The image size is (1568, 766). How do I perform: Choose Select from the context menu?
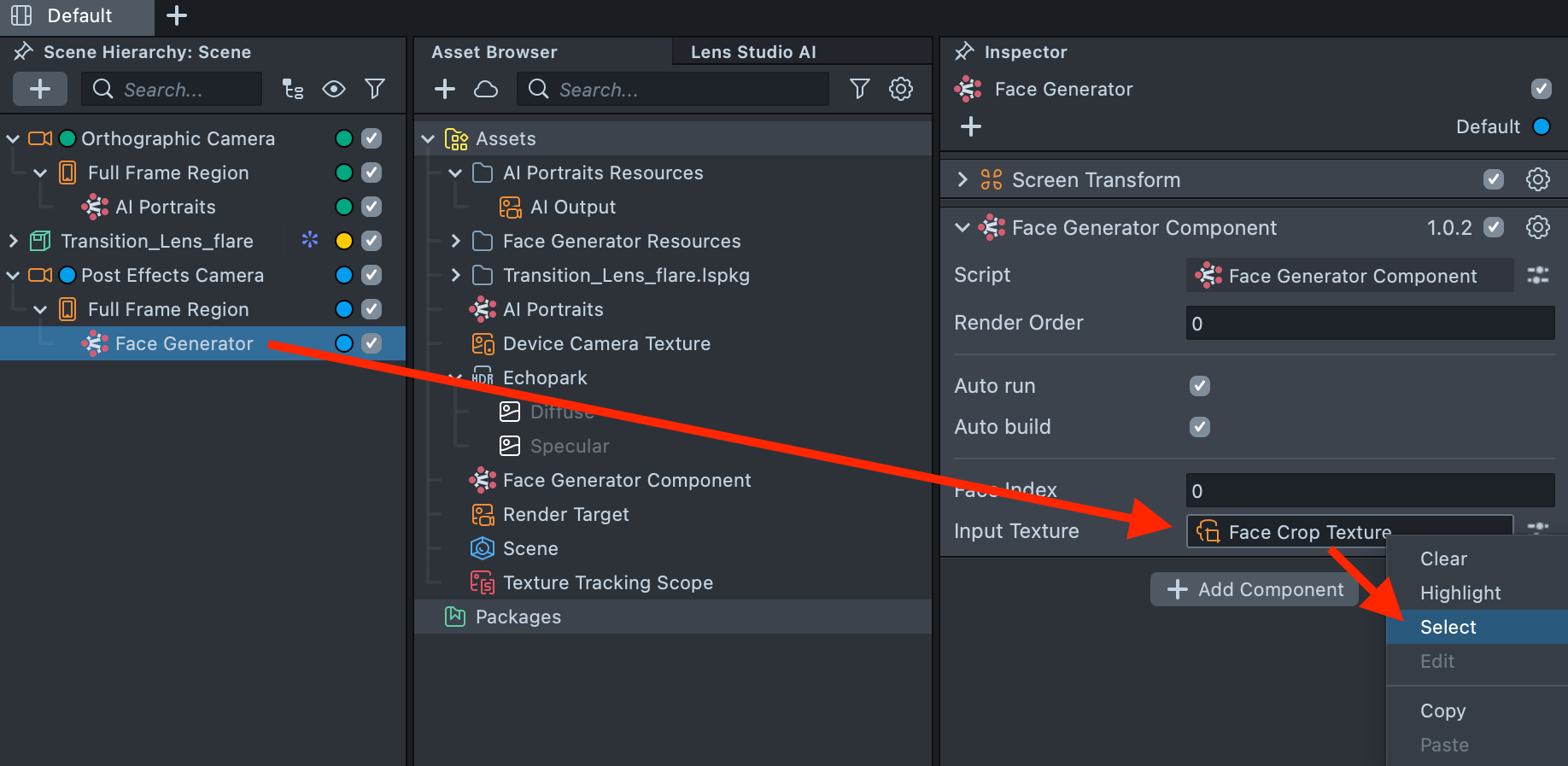[x=1448, y=627]
